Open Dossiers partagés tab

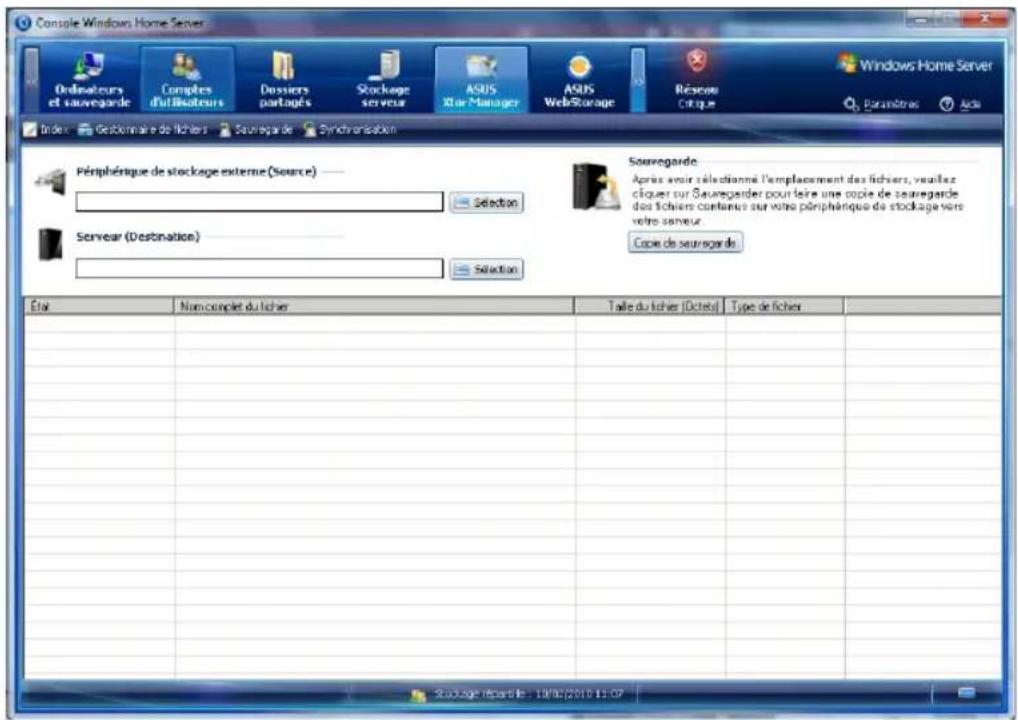pos(284,80)
